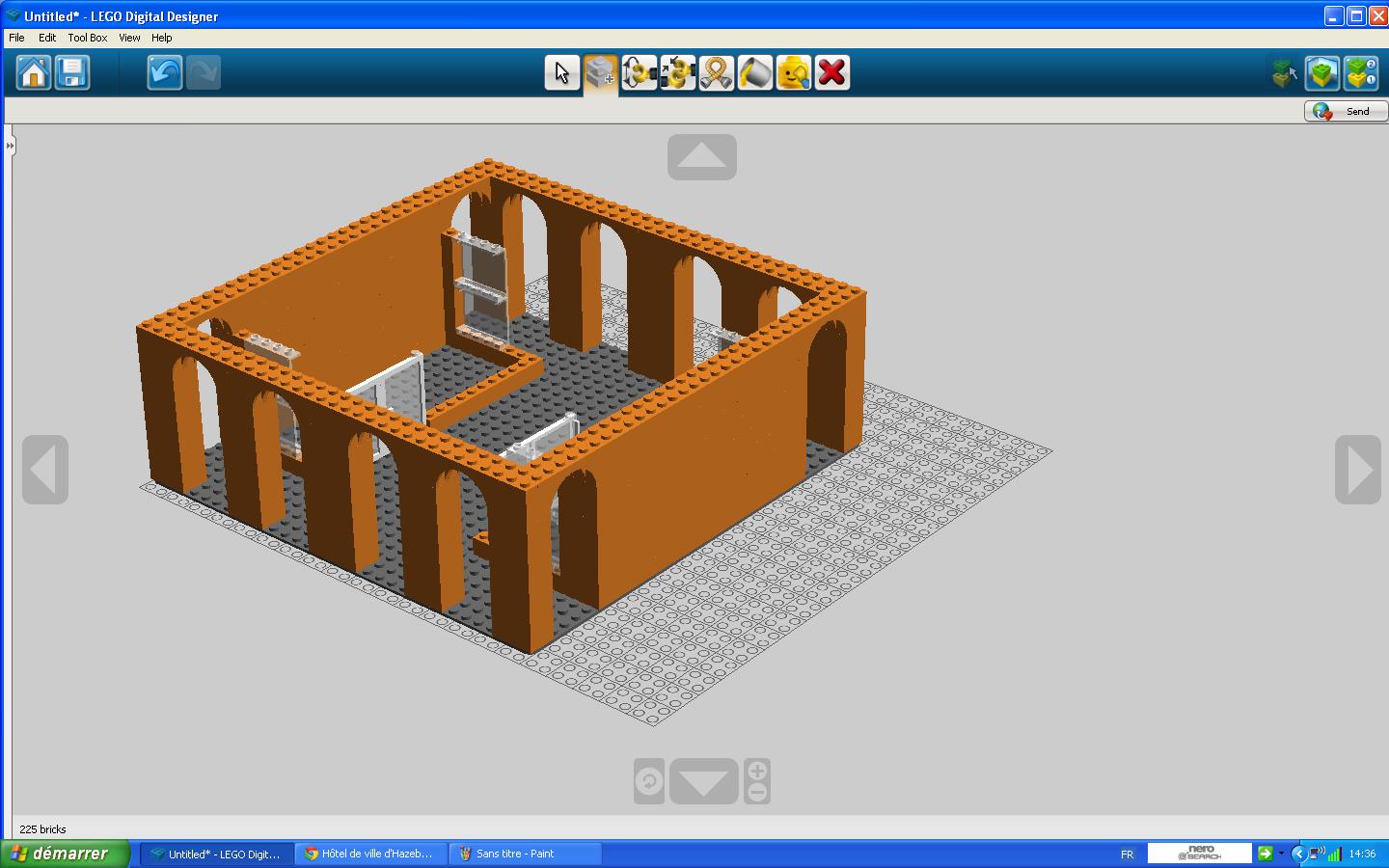Open the Hide bricks minifig-head tool

793,73
